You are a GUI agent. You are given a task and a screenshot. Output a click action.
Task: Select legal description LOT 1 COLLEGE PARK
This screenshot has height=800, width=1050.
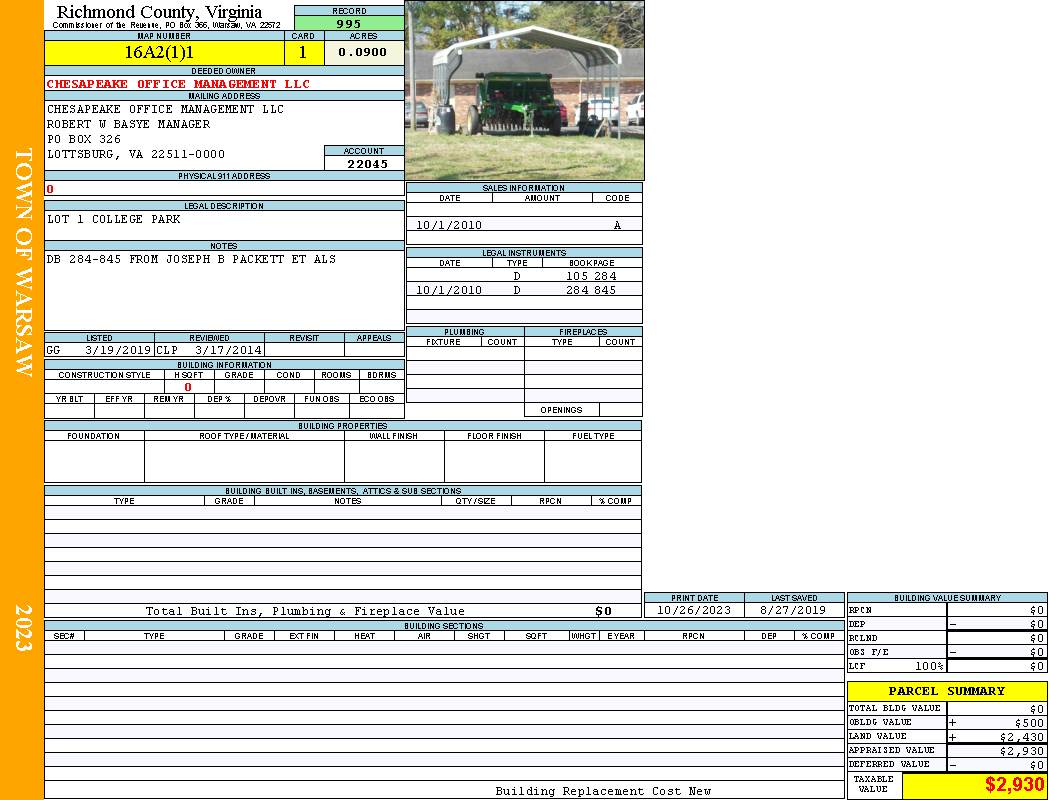[x=113, y=219]
